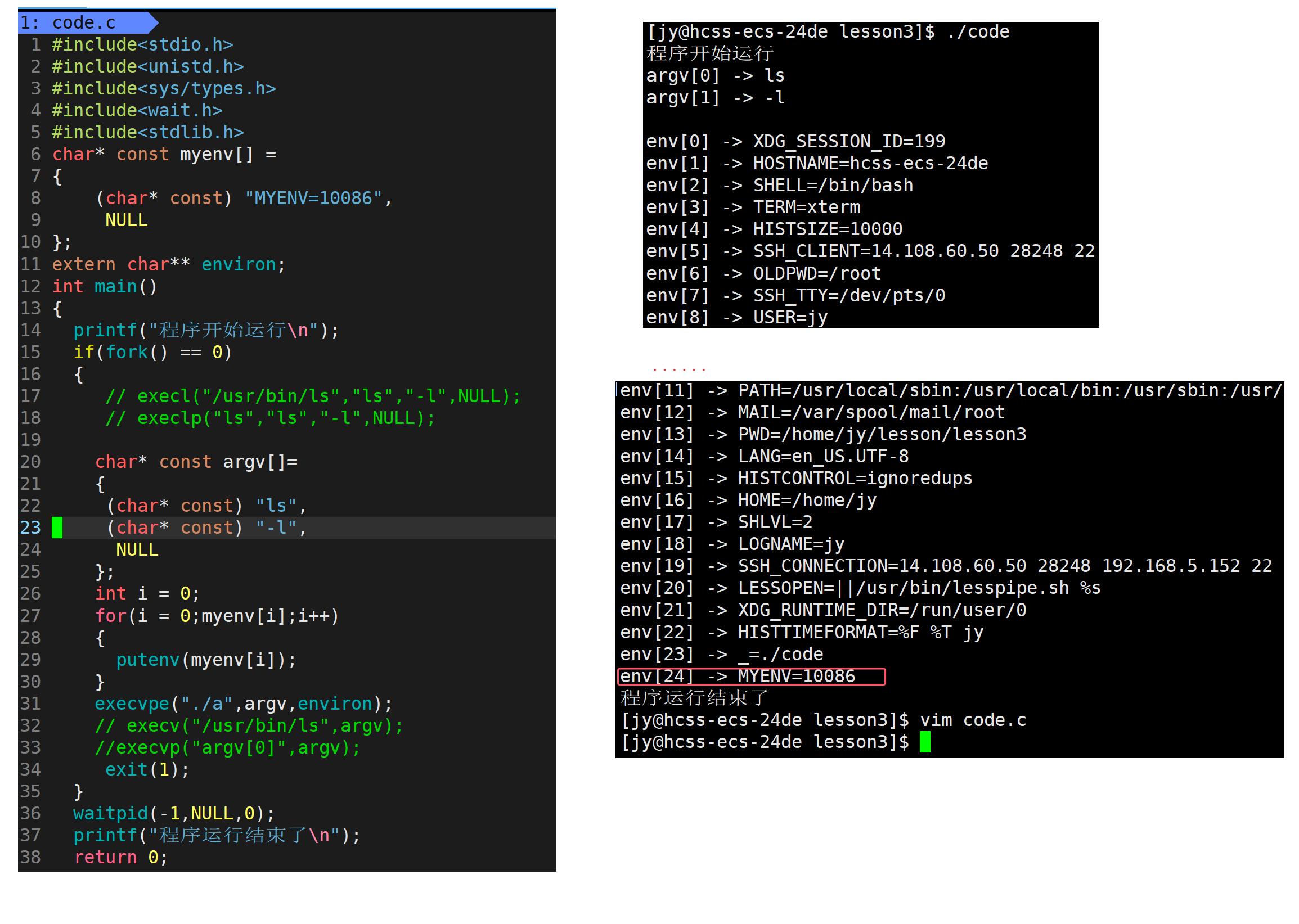Click the extern char** environ declaration
This screenshot has width=1299, height=924.
click(168, 264)
